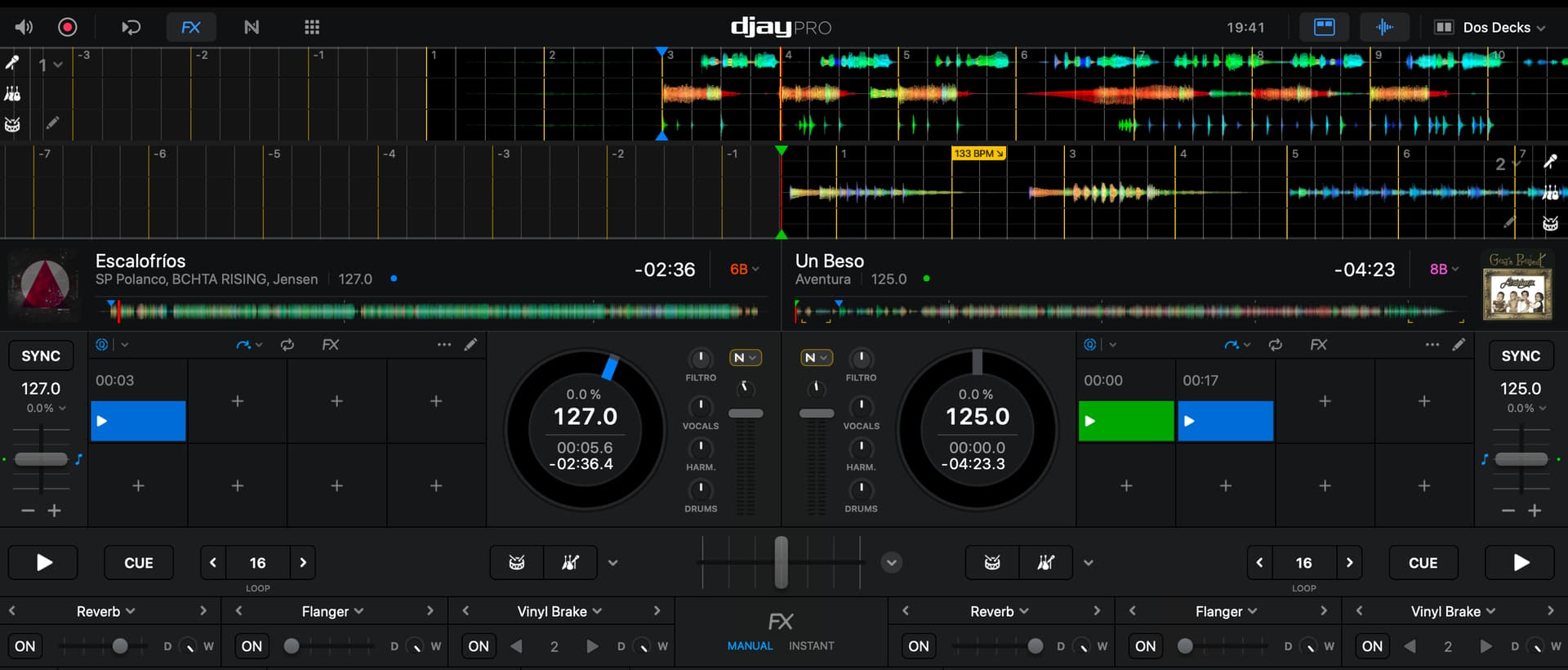The width and height of the screenshot is (1568, 670).
Task: Click the Neural Mix N icon in toolbar
Action: pyautogui.click(x=252, y=27)
